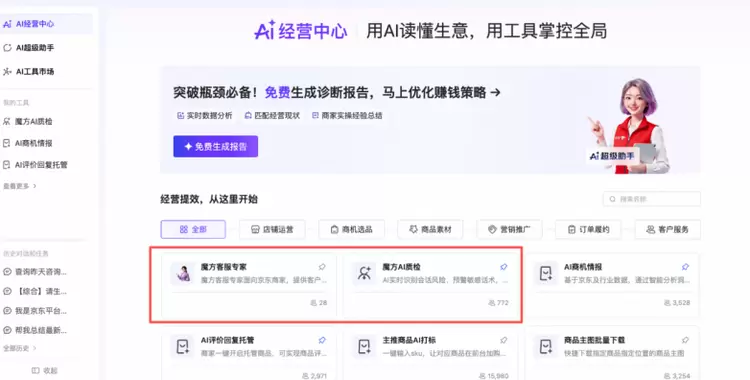Go to AI工具市场 in the sidebar
The height and width of the screenshot is (380, 750).
point(29,72)
